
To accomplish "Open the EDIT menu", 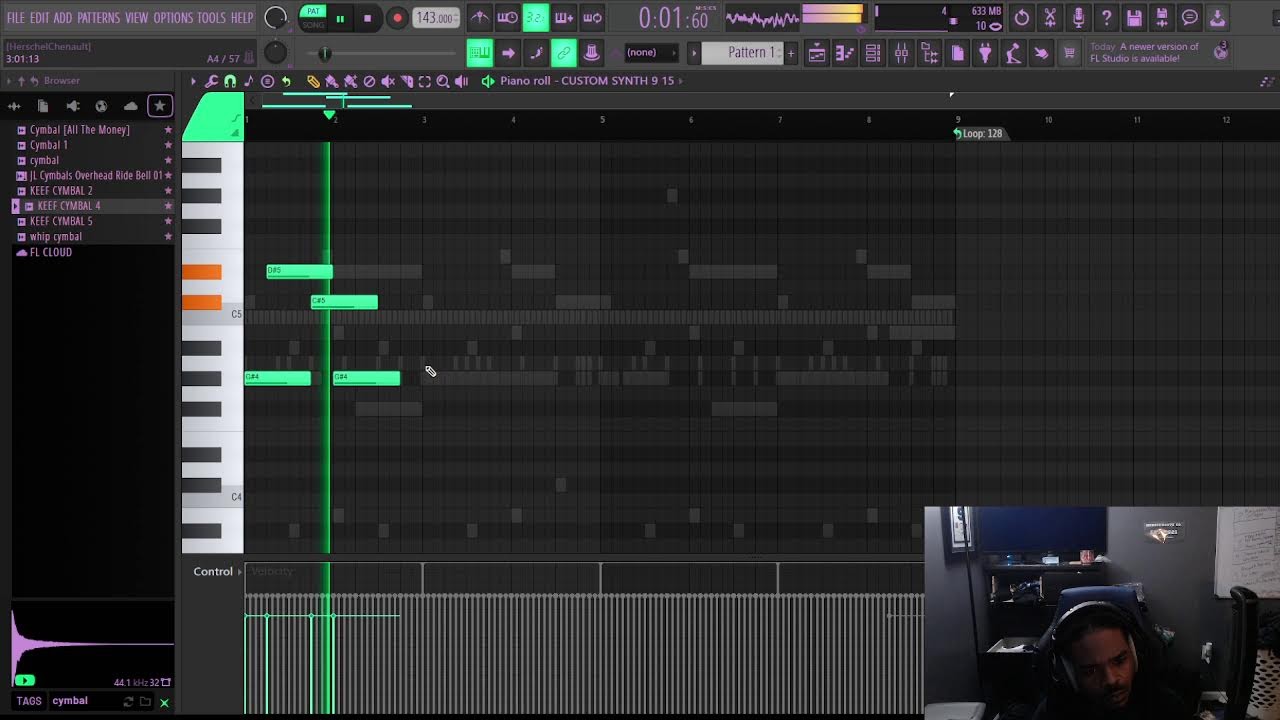I will click(x=40, y=18).
